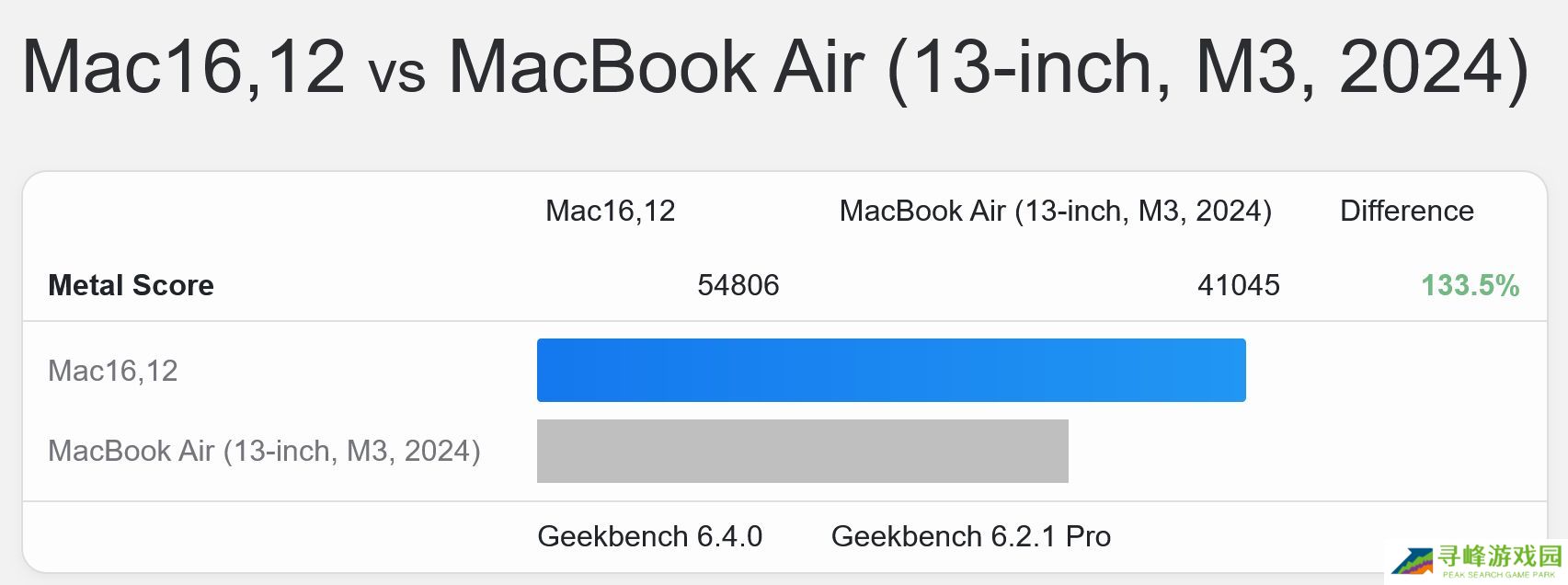Click the Difference column header
Viewport: 1568px width, 585px height.
tap(1406, 211)
